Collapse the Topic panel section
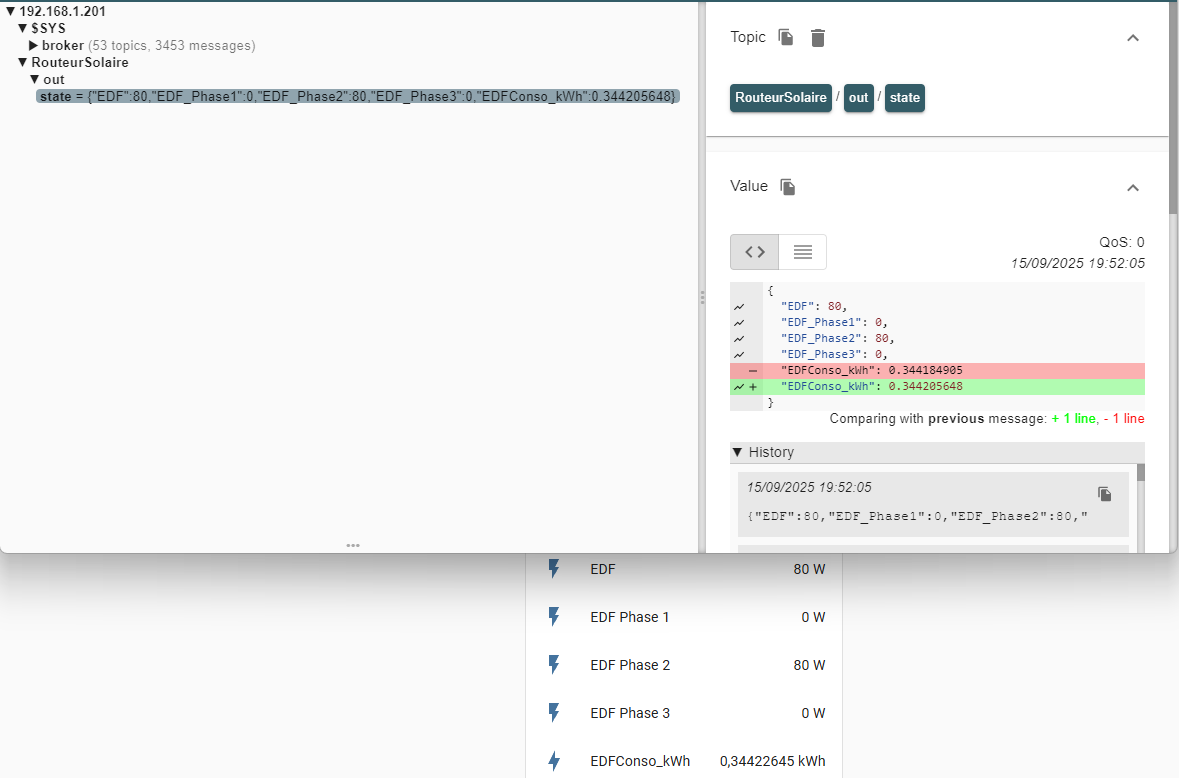Image resolution: width=1179 pixels, height=778 pixels. click(1133, 38)
